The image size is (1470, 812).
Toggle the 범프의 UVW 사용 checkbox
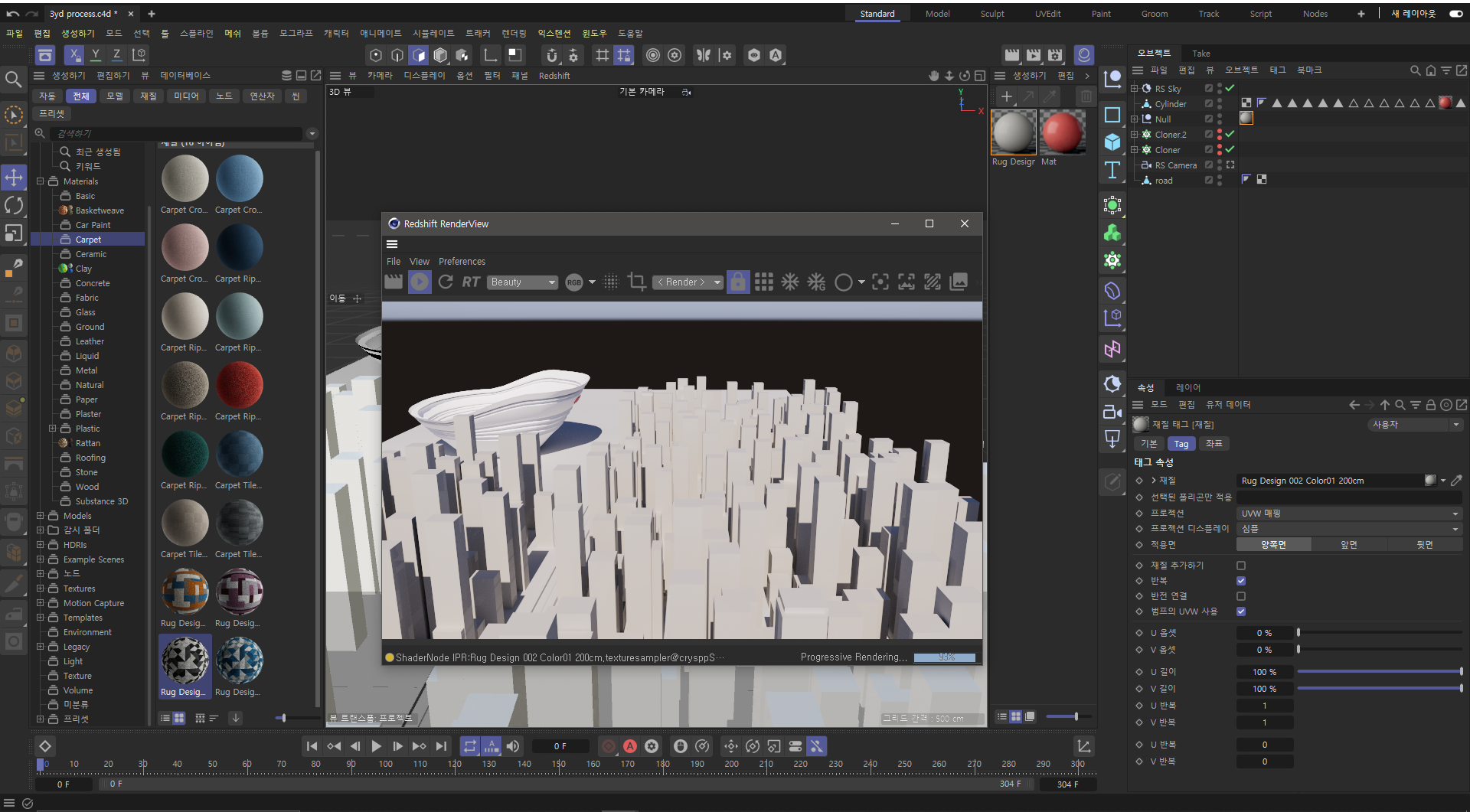pos(1241,611)
